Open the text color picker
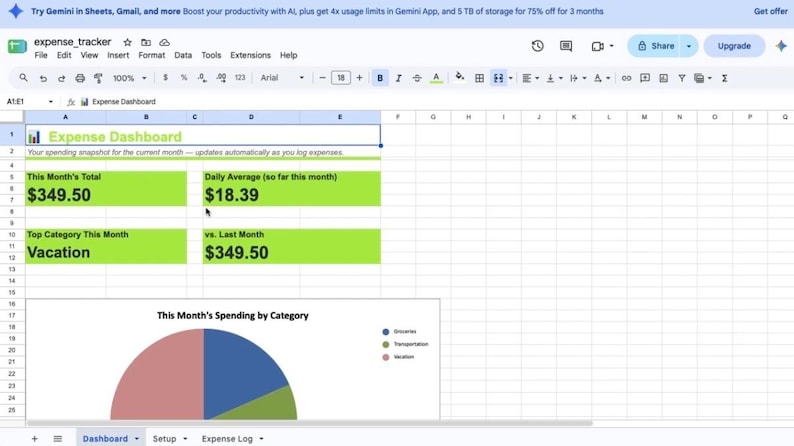Viewport: 794px width, 446px height. click(x=436, y=78)
